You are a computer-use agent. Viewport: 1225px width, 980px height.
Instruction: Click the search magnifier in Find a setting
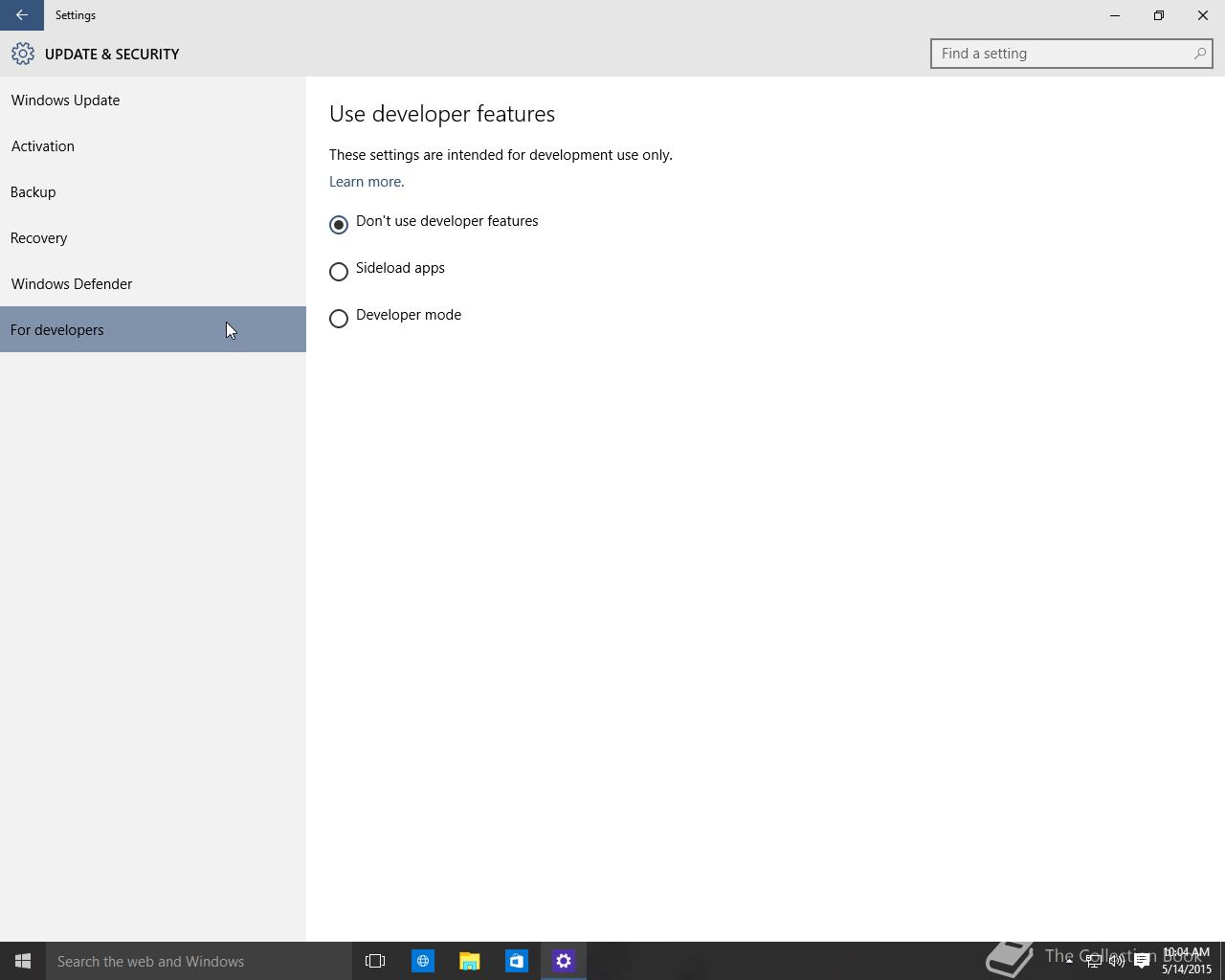coord(1199,54)
